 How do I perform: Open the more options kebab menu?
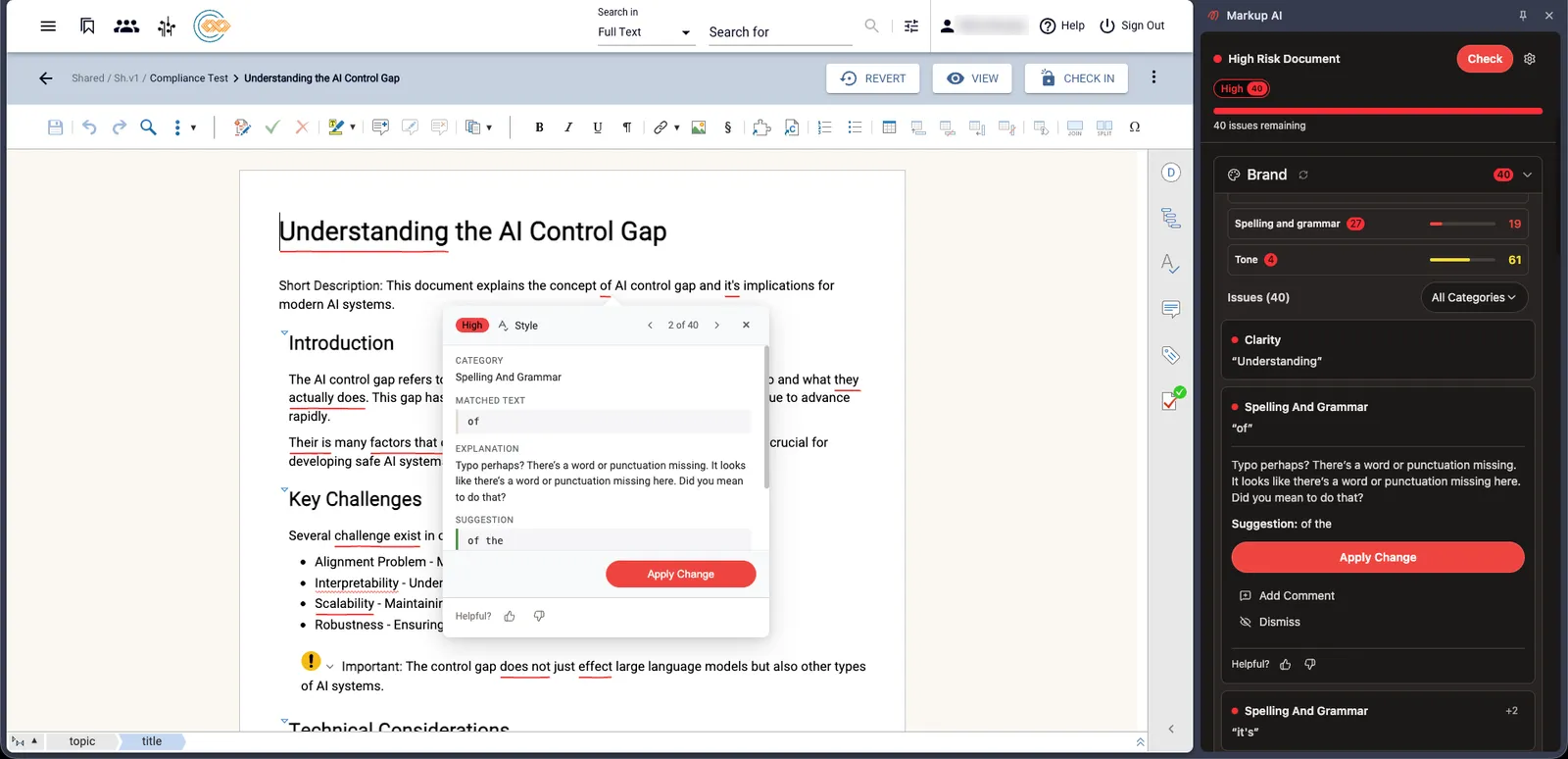(x=1153, y=77)
